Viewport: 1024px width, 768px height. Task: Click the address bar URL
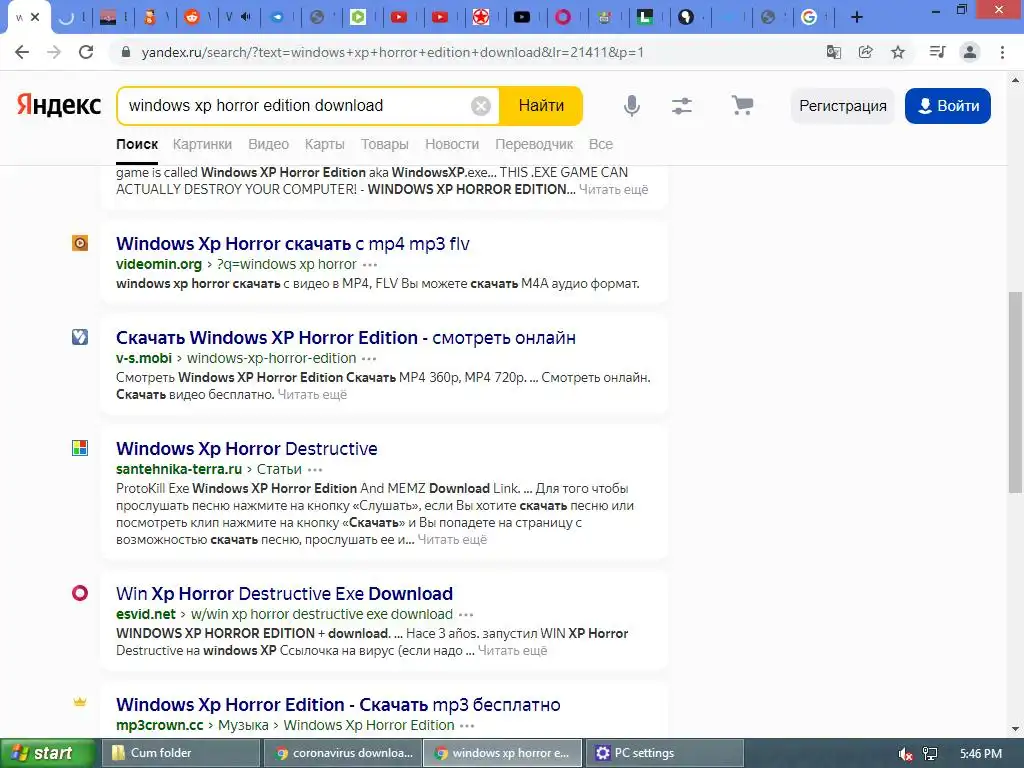392,52
